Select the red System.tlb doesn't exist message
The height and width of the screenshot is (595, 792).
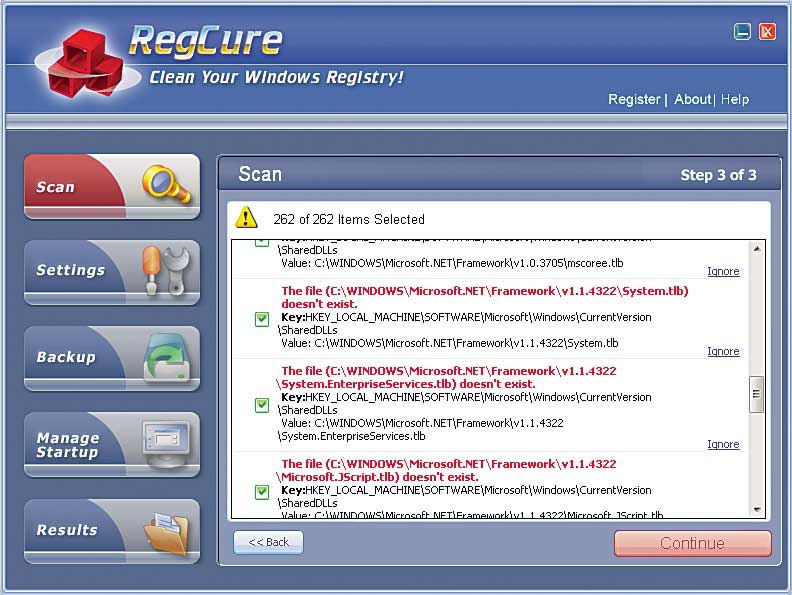click(x=485, y=298)
